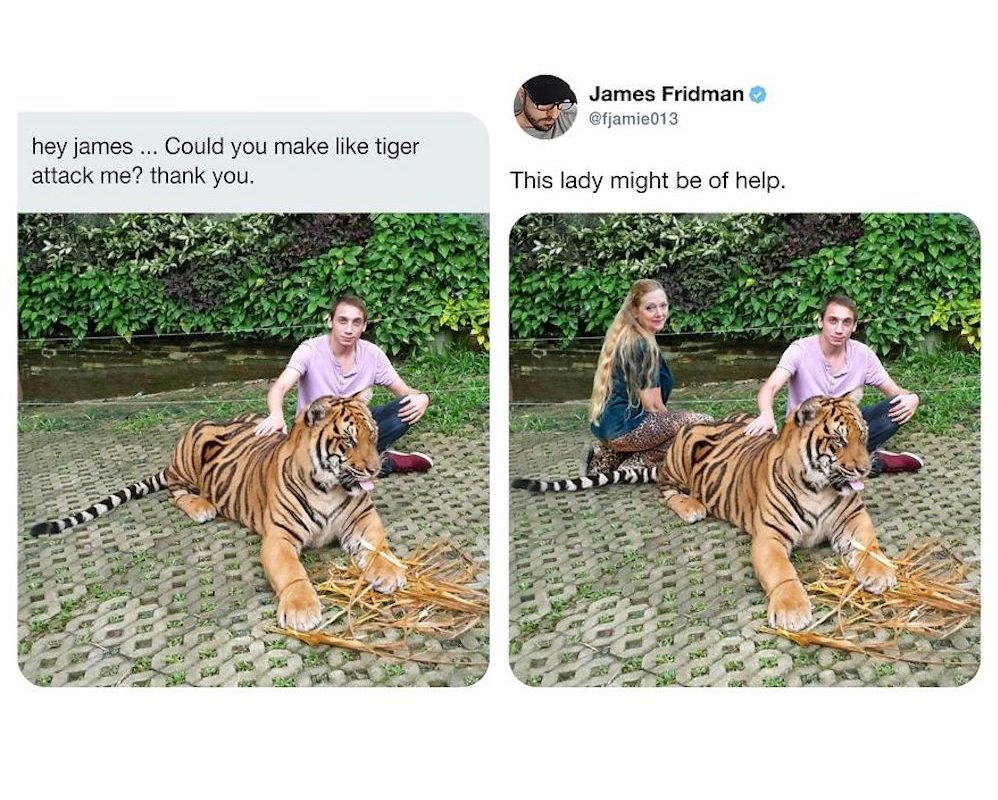Click the "hey james" request message text
The width and height of the screenshot is (998, 800).
[x=225, y=160]
